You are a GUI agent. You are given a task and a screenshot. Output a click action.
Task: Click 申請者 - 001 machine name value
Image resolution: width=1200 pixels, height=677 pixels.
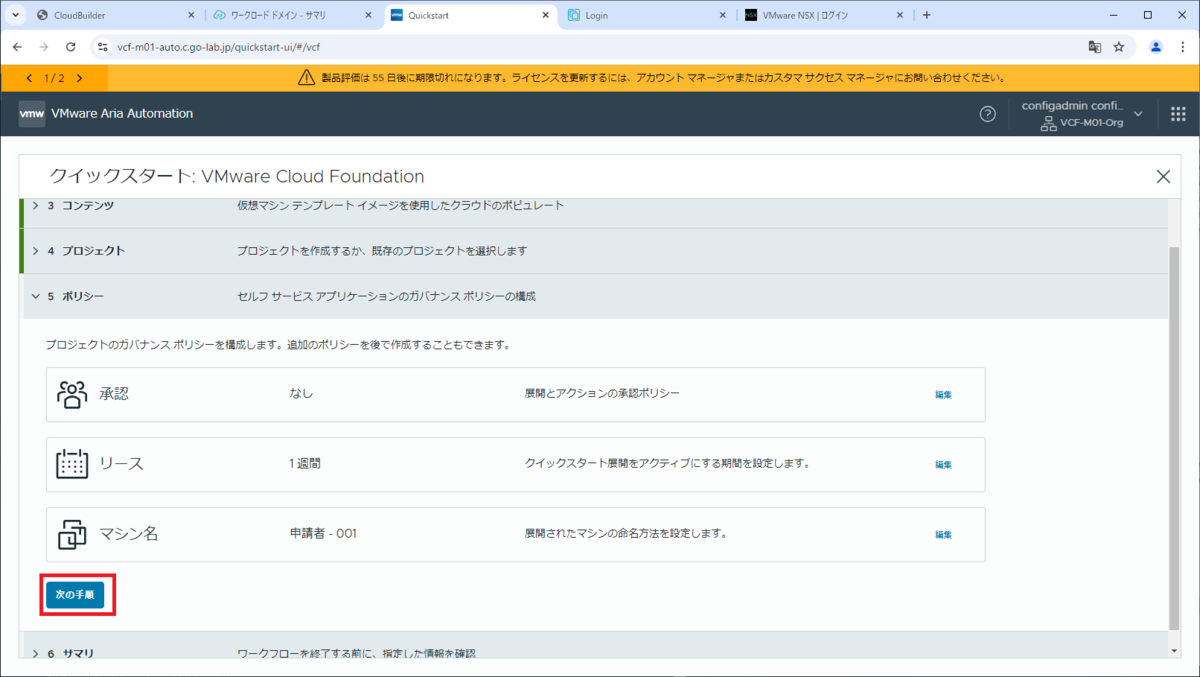click(323, 534)
